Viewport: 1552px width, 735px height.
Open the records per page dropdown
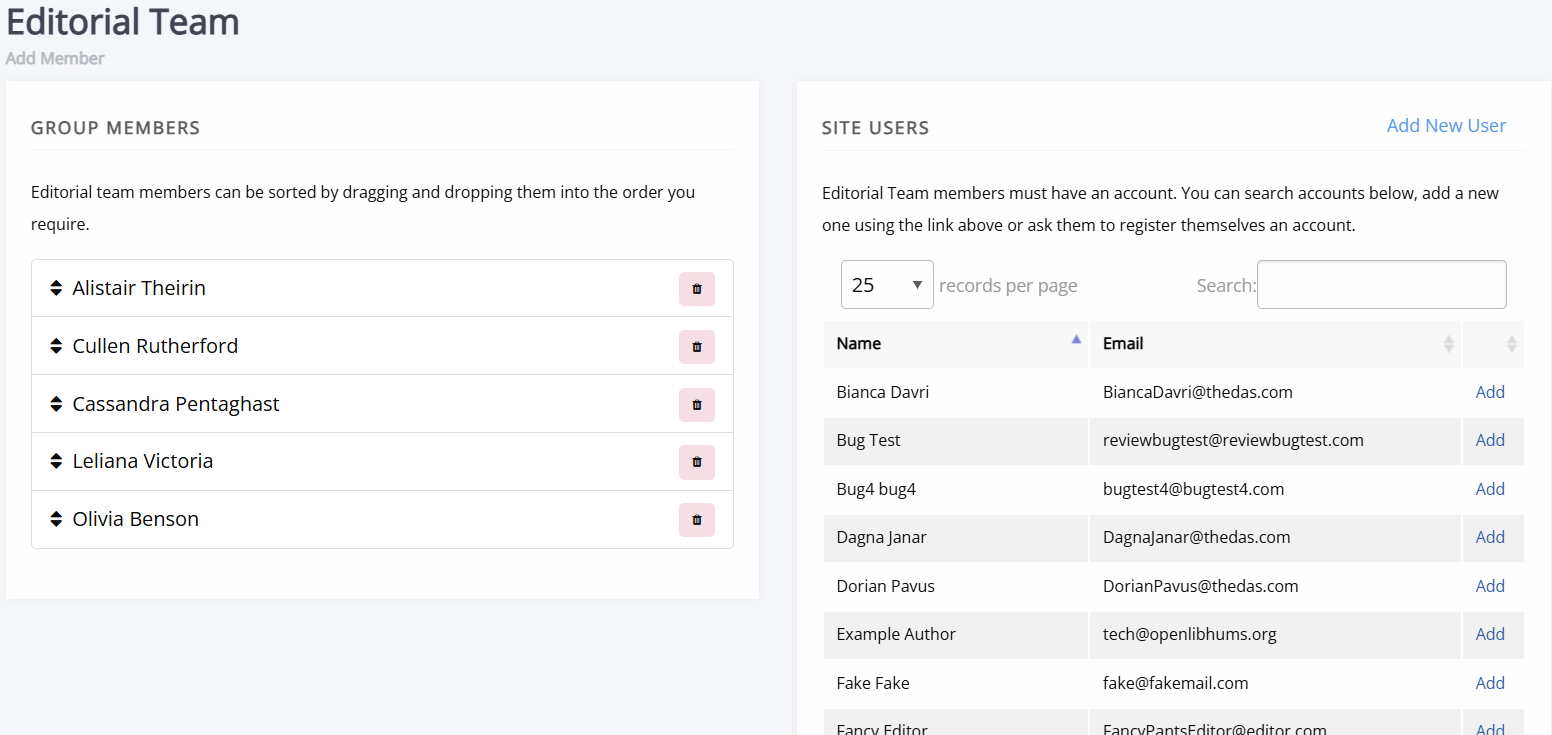887,285
